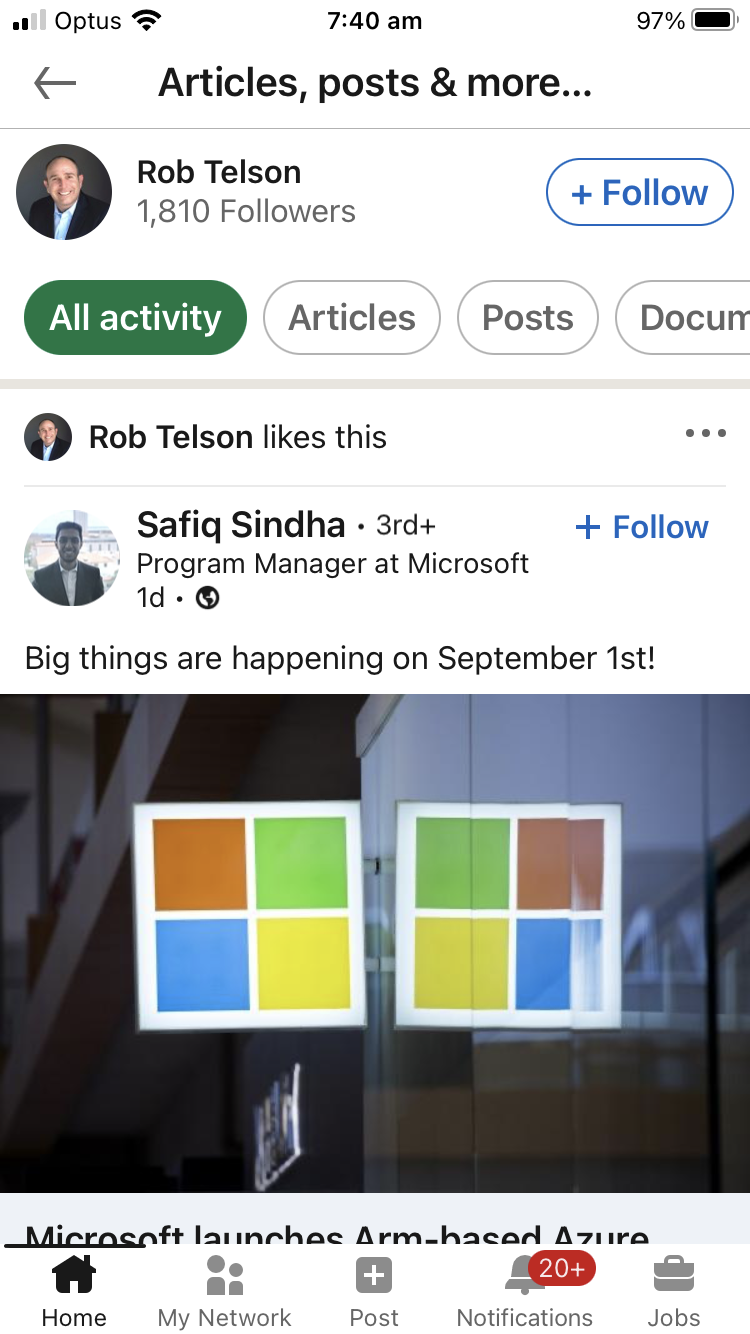The image size is (750, 1334).
Task: Open post options three-dot menu
Action: (x=706, y=434)
